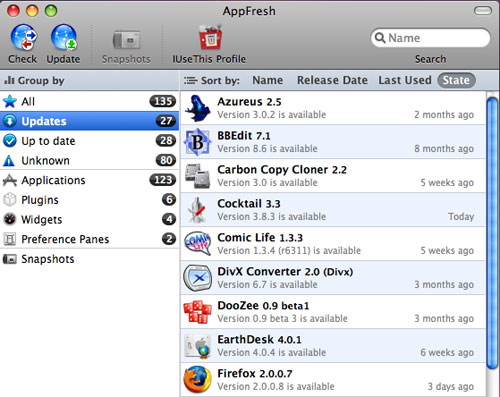Sort the list by State
The image size is (500, 397).
coord(456,80)
